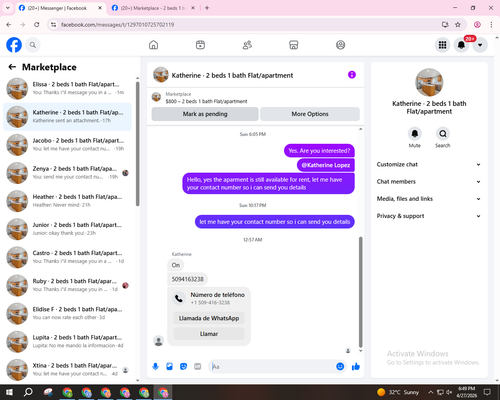Open the Facebook logo home link
Viewport: 500px width, 400px height.
click(x=14, y=45)
